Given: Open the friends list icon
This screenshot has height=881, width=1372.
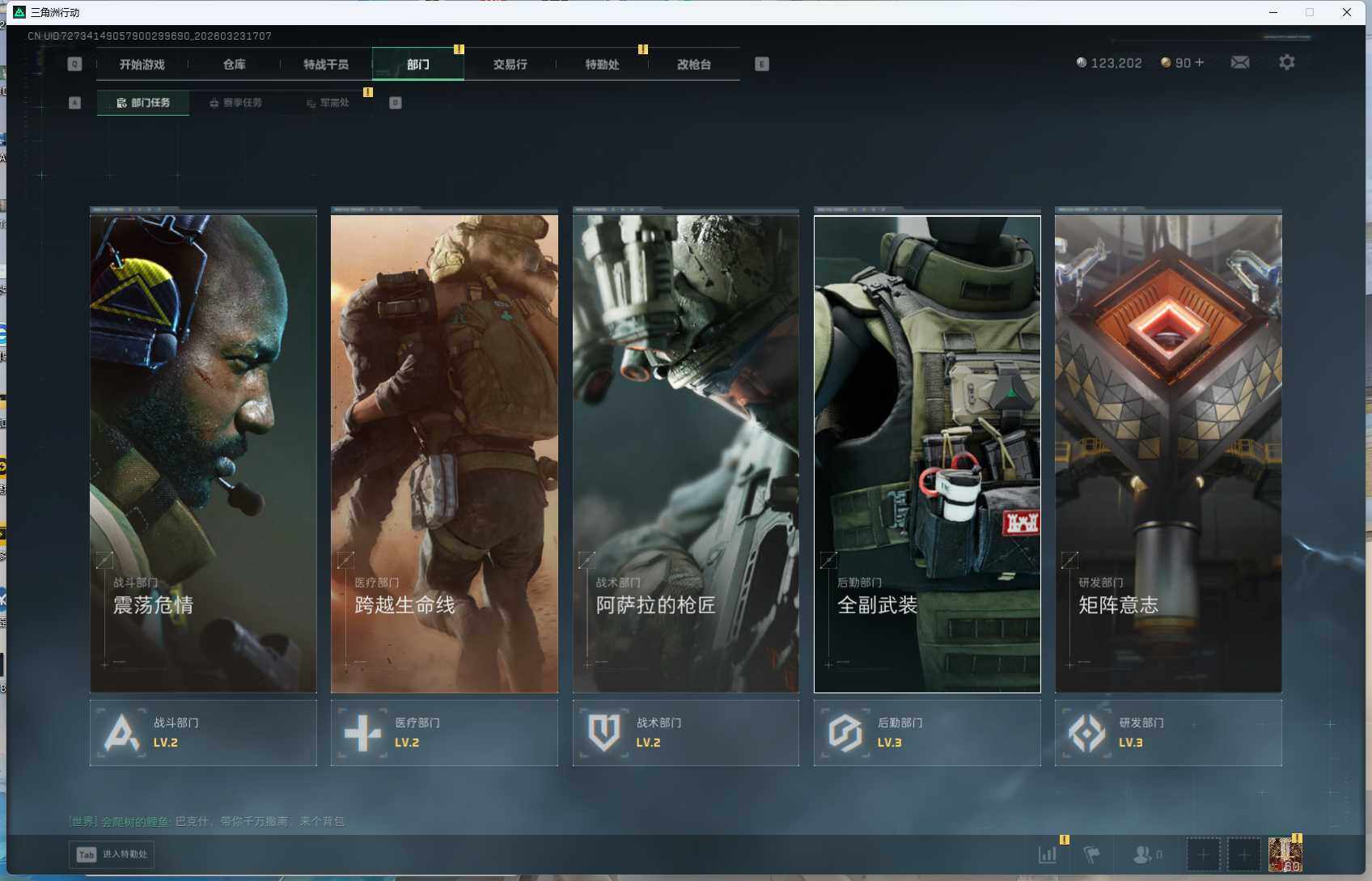Looking at the screenshot, I should (x=1142, y=854).
